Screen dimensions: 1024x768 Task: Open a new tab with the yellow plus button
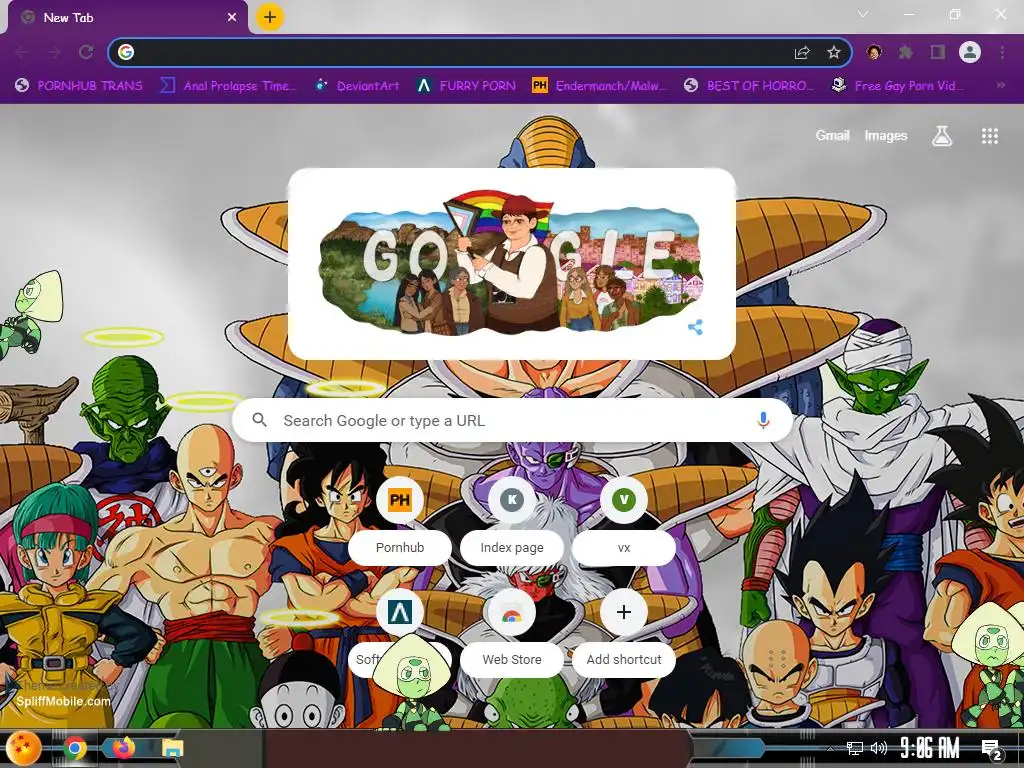click(270, 18)
